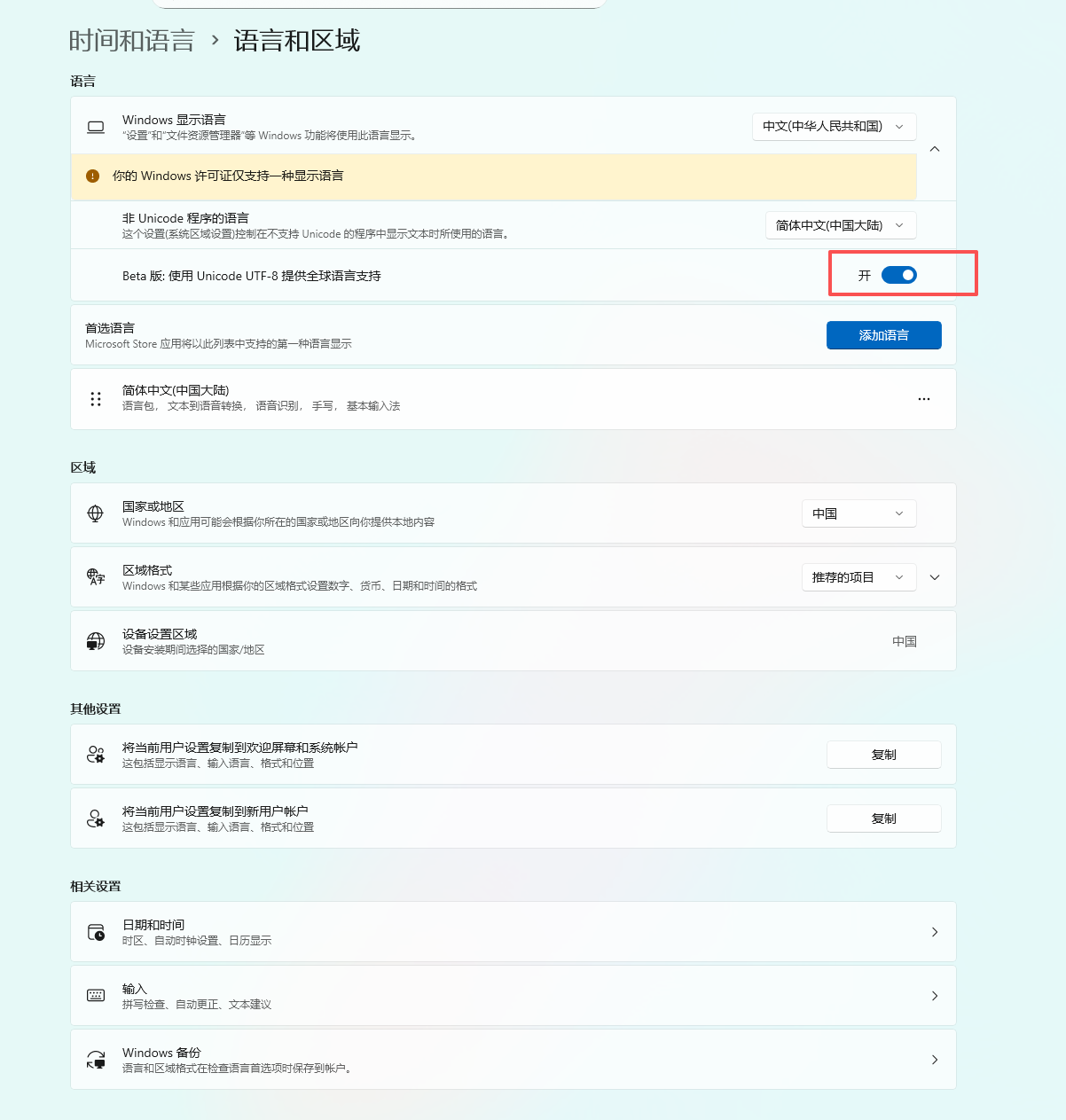Viewport: 1066px width, 1120px height.
Task: Open the 非 Unicode 程序的语言 dropdown
Action: click(x=841, y=225)
